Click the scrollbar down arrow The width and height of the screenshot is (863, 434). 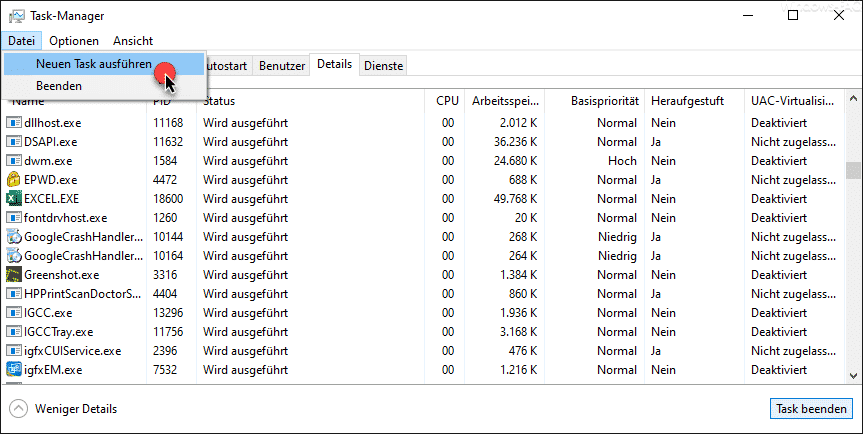tap(854, 376)
